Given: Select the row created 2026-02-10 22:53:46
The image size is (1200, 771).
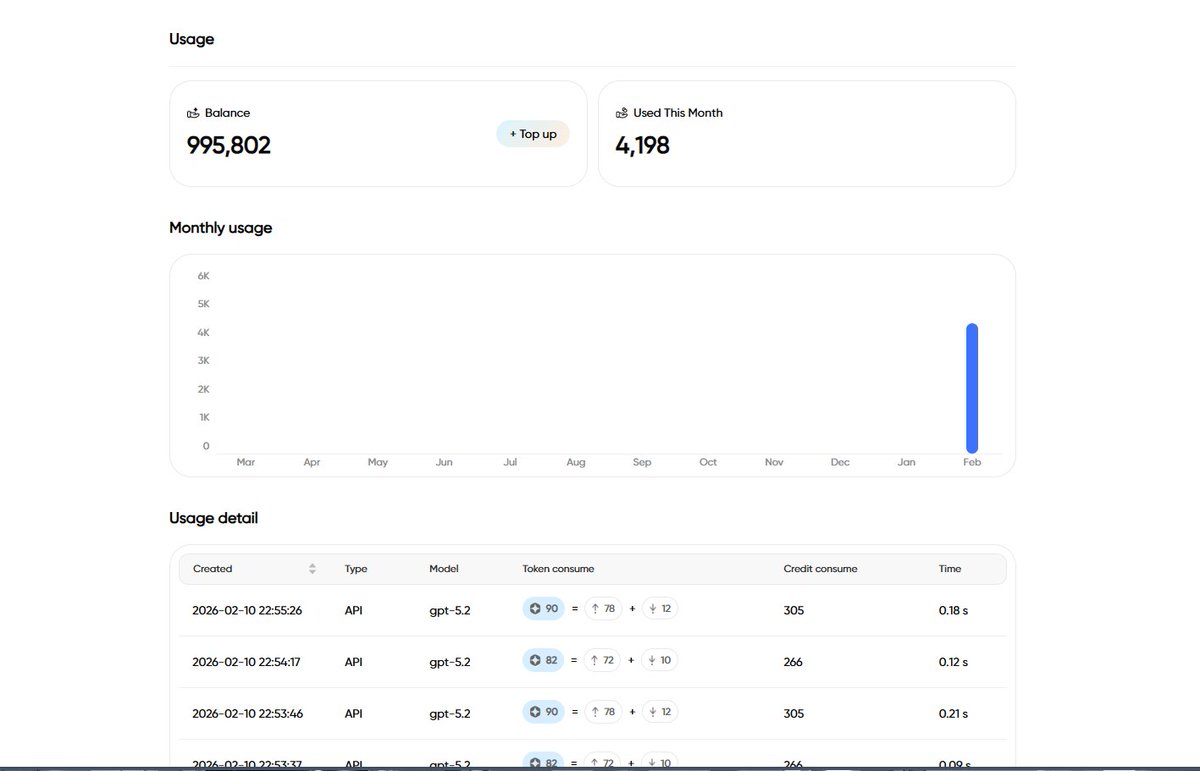Looking at the screenshot, I should click(593, 714).
